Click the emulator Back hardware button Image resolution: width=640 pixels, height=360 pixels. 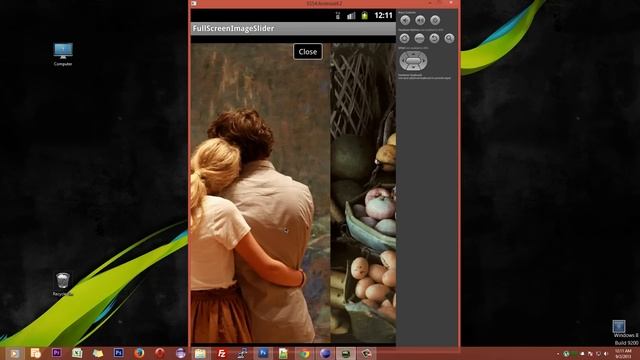434,38
